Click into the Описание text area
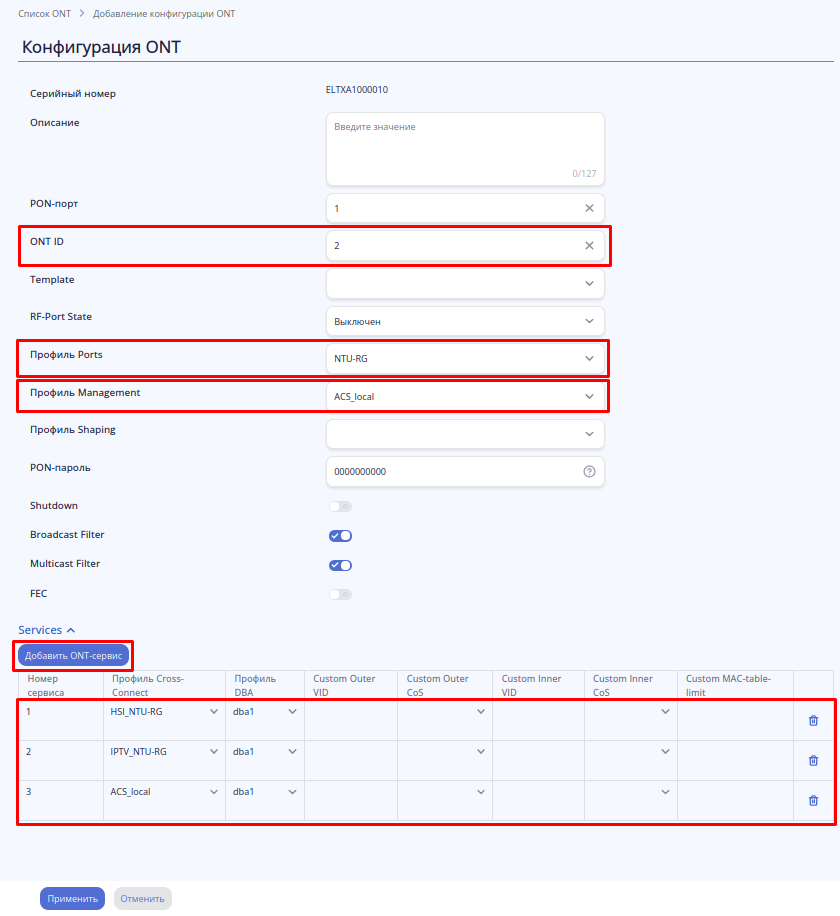 [465, 149]
